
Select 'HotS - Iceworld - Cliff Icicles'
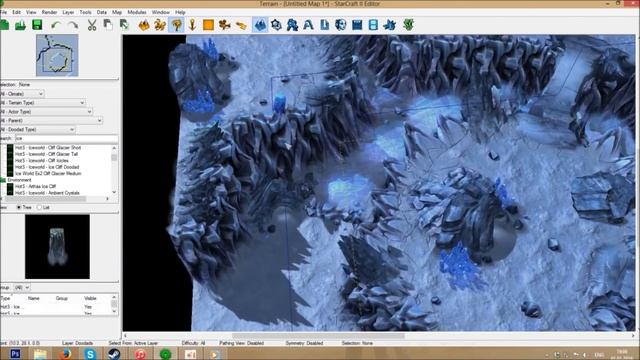42,161
